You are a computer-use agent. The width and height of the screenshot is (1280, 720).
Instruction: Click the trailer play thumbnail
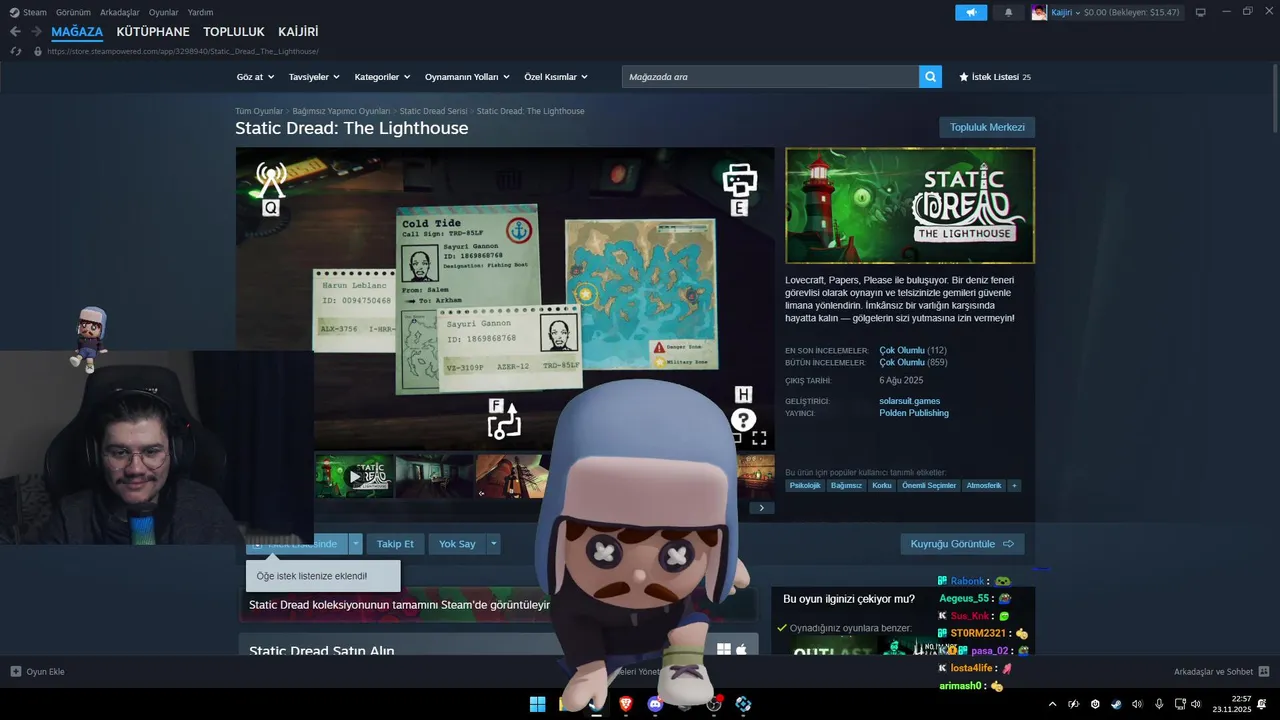354,477
